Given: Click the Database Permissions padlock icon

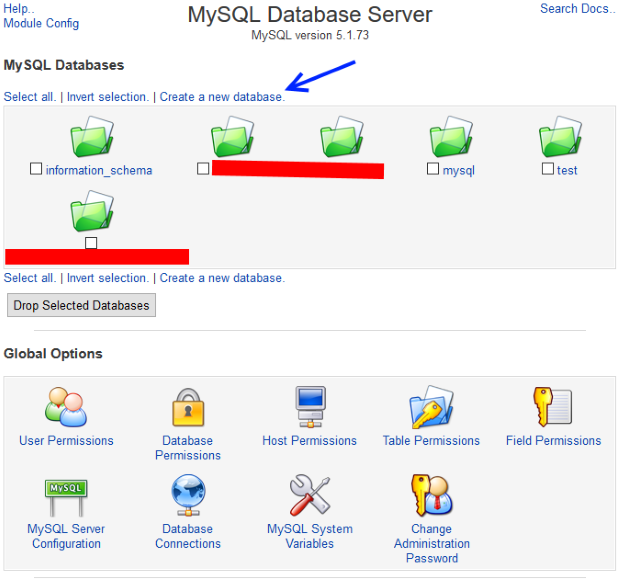Looking at the screenshot, I should [x=188, y=407].
